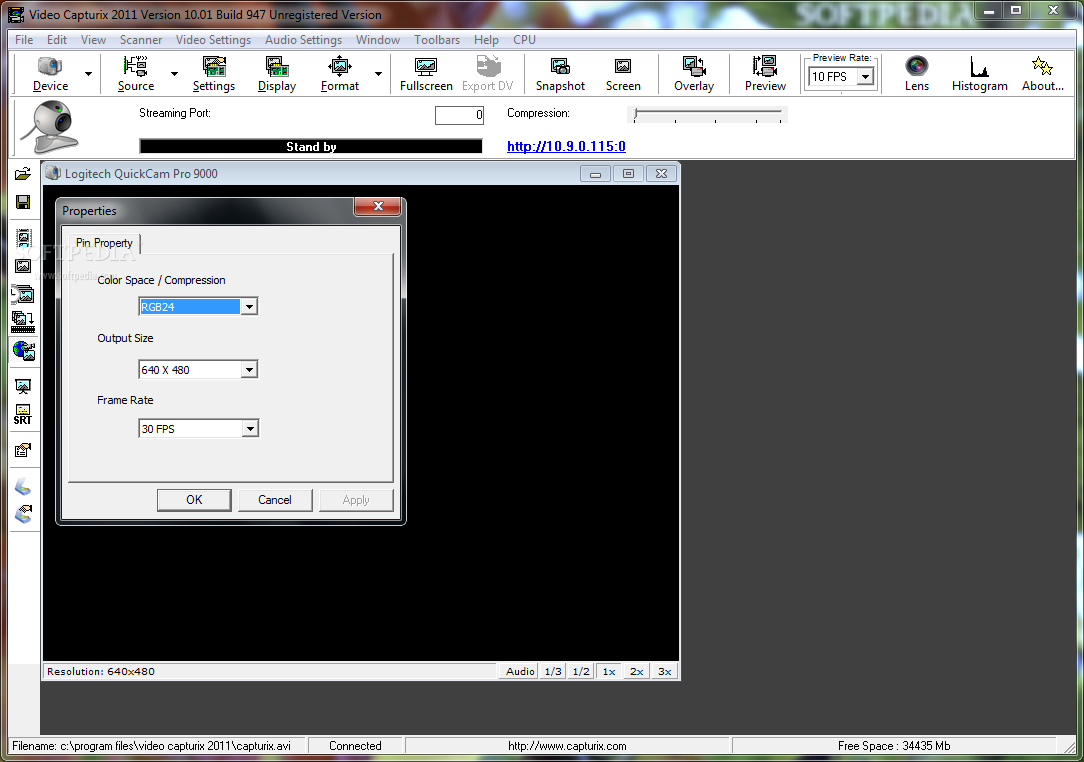Screen dimensions: 1084x762
Task: Open the Edit menu
Action: [57, 40]
